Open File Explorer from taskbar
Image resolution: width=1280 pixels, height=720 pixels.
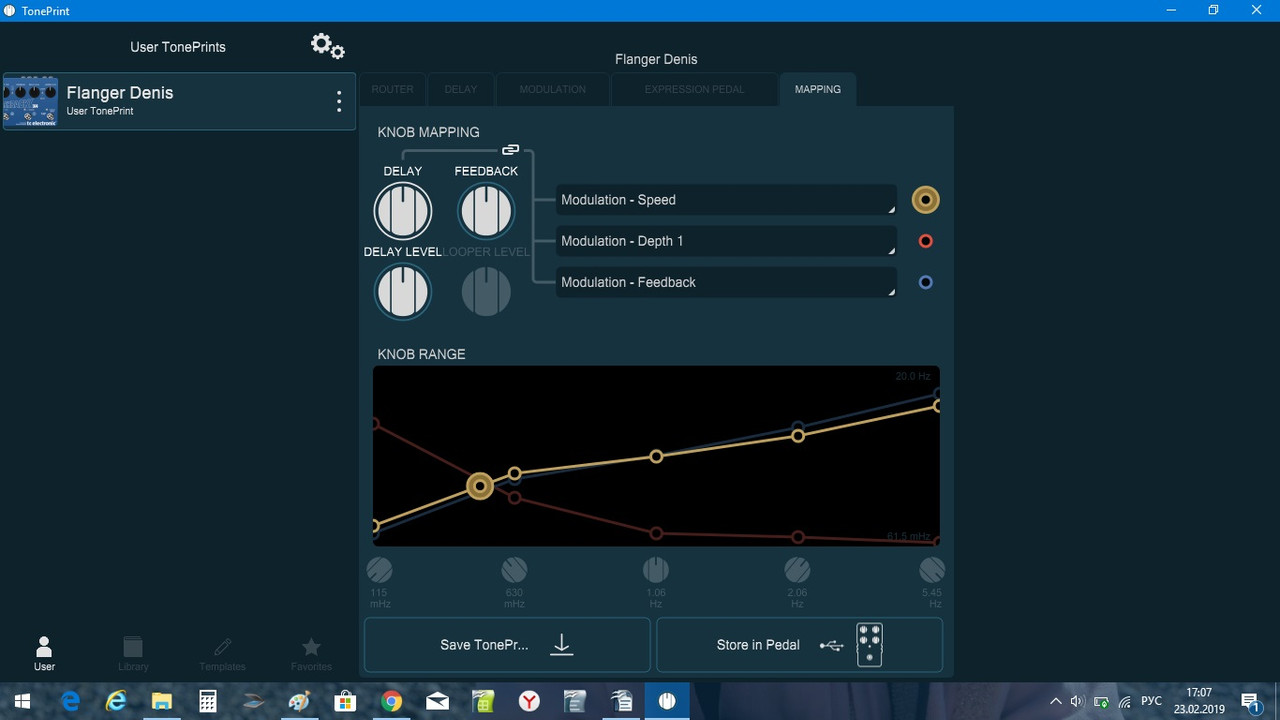(162, 701)
